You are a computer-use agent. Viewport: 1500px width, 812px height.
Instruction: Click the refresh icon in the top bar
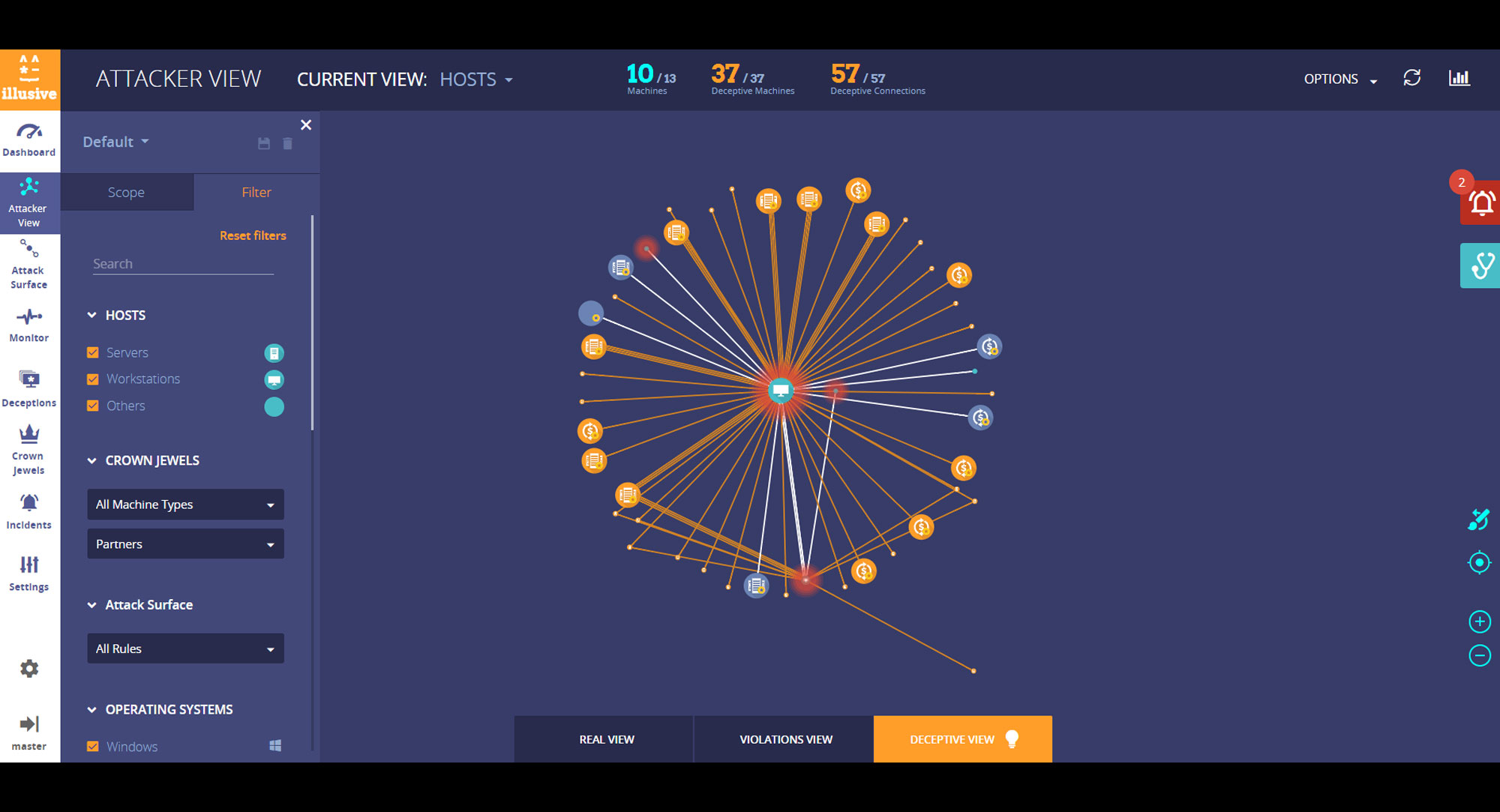(x=1411, y=78)
